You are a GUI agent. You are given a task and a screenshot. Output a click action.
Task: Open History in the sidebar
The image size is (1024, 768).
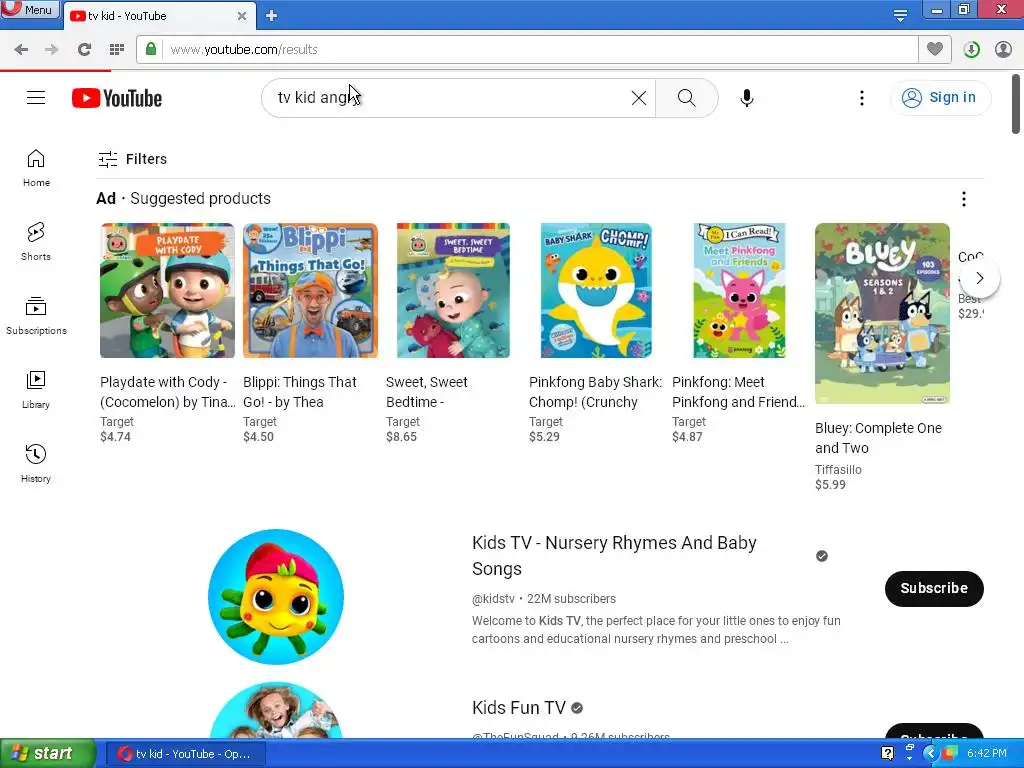[36, 464]
